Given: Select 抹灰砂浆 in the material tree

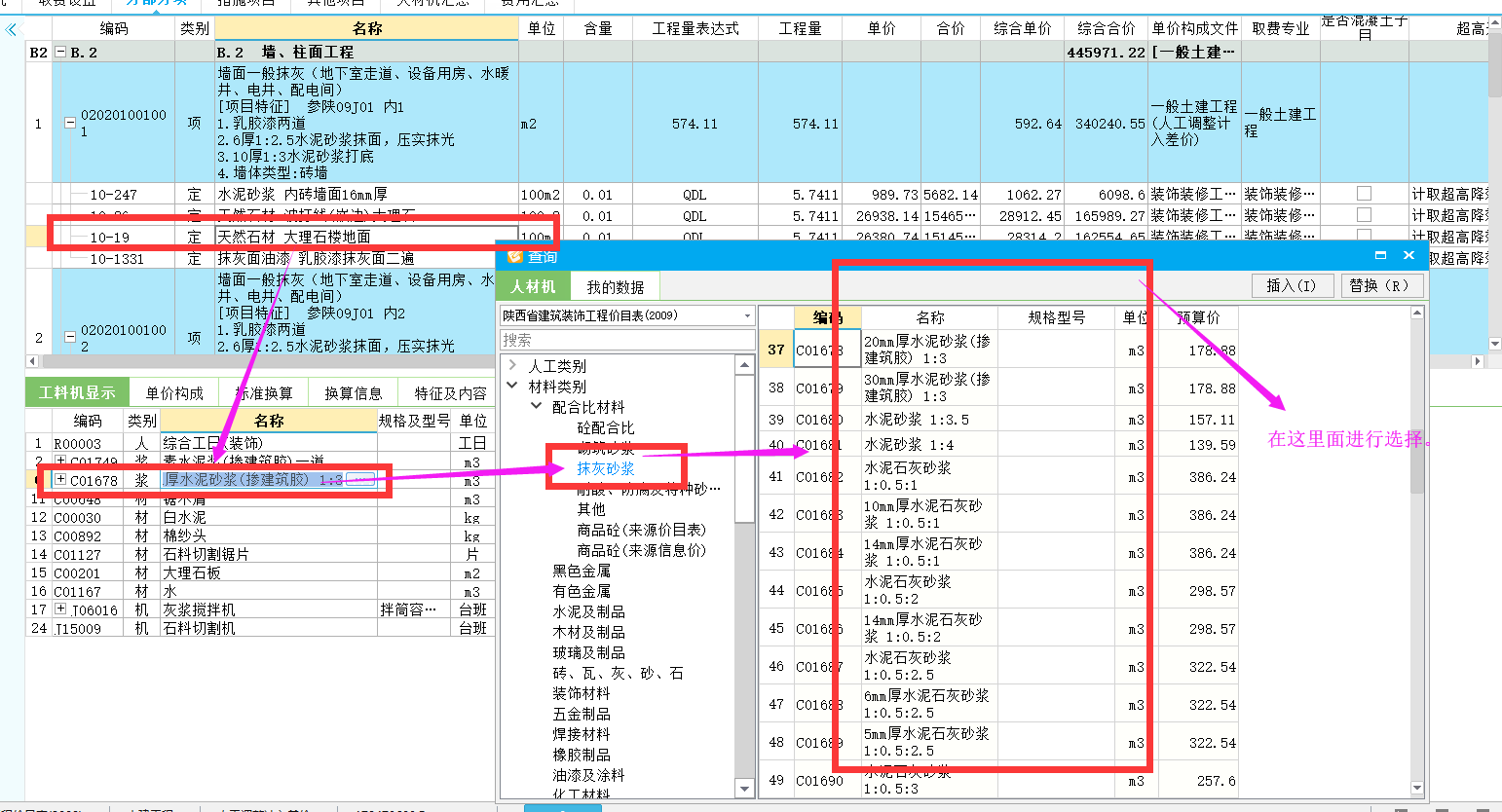Looking at the screenshot, I should pyautogui.click(x=606, y=468).
